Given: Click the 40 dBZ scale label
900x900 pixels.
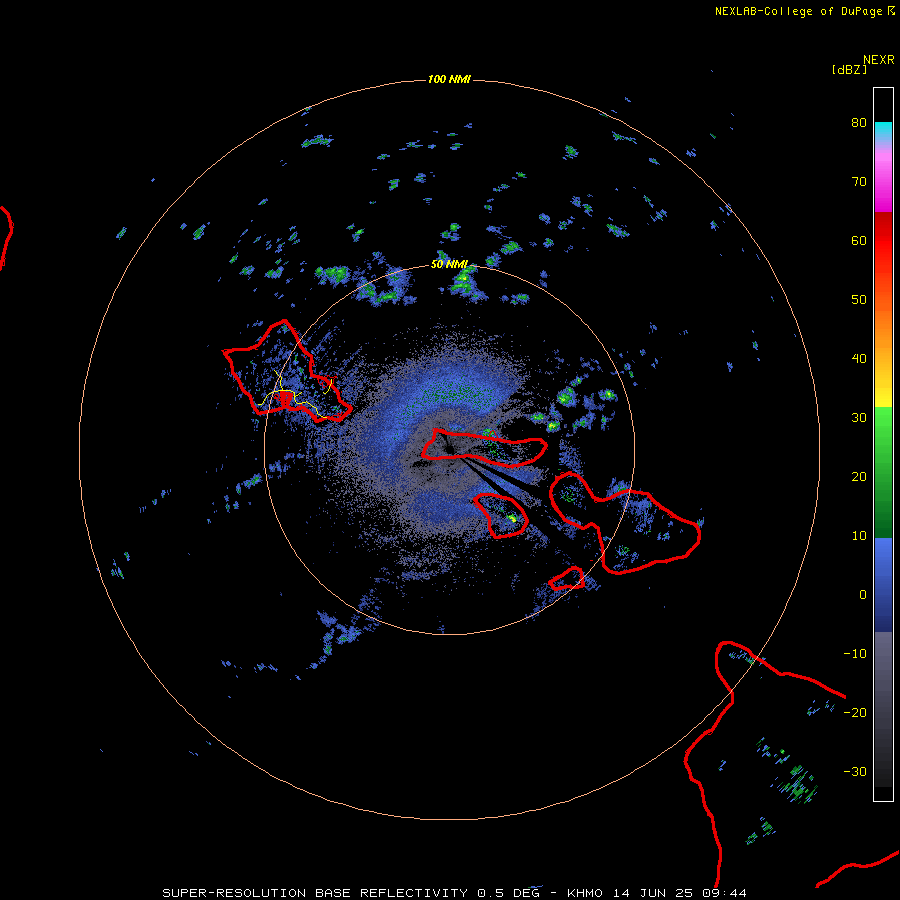Looking at the screenshot, I should coord(859,359).
